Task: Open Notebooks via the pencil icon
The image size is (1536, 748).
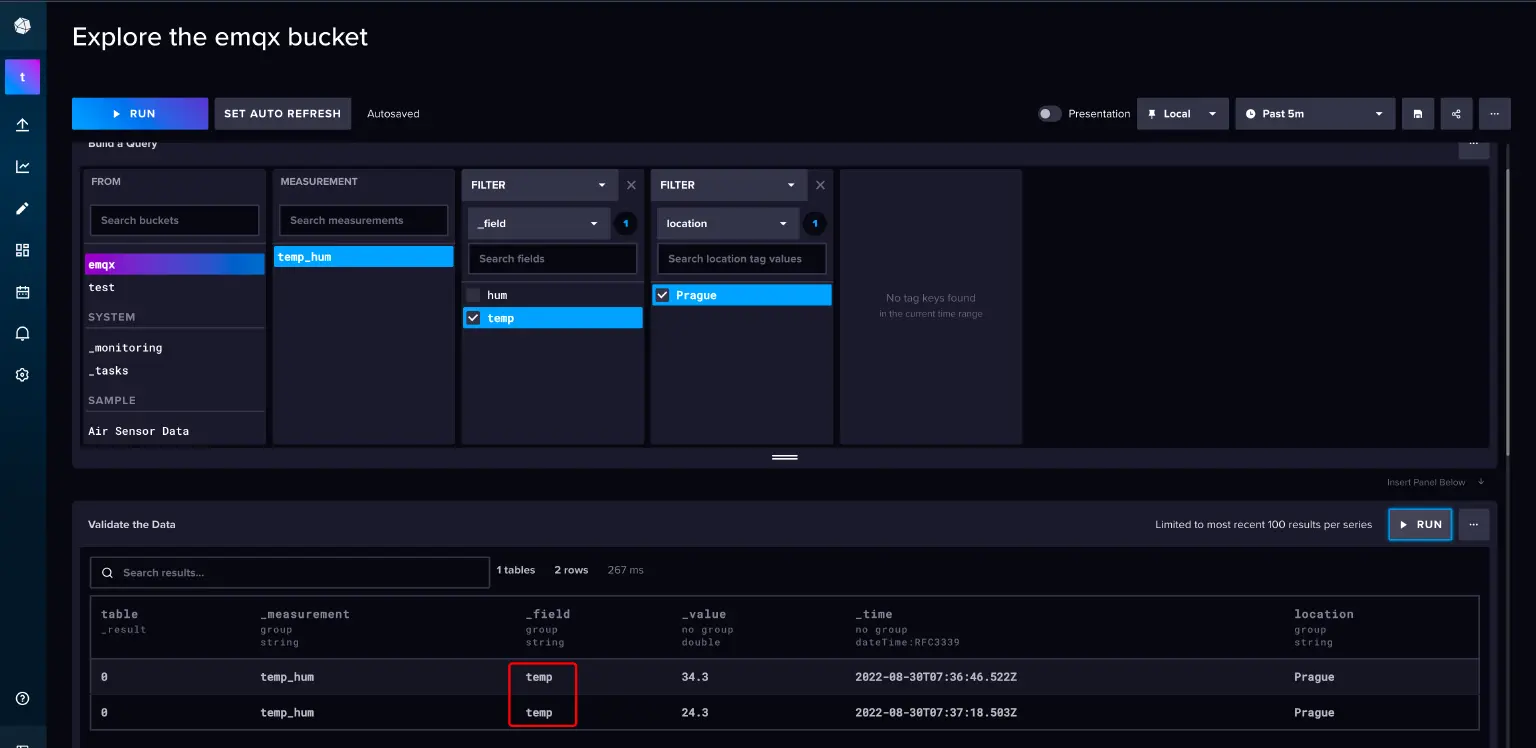Action: pos(22,209)
